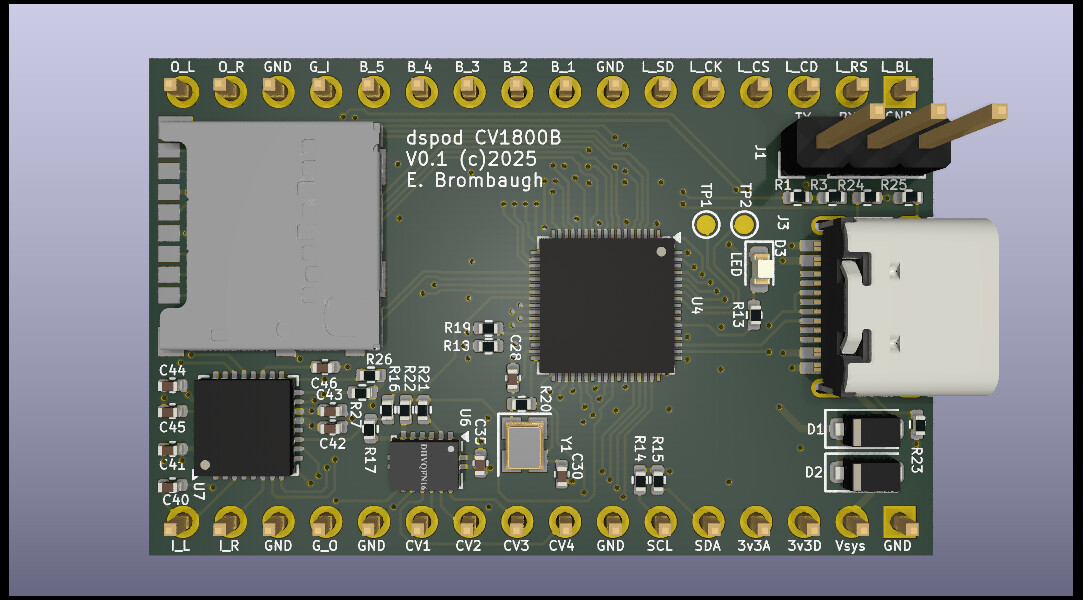Click the U6 QFN chip
The width and height of the screenshot is (1083, 600).
click(425, 463)
